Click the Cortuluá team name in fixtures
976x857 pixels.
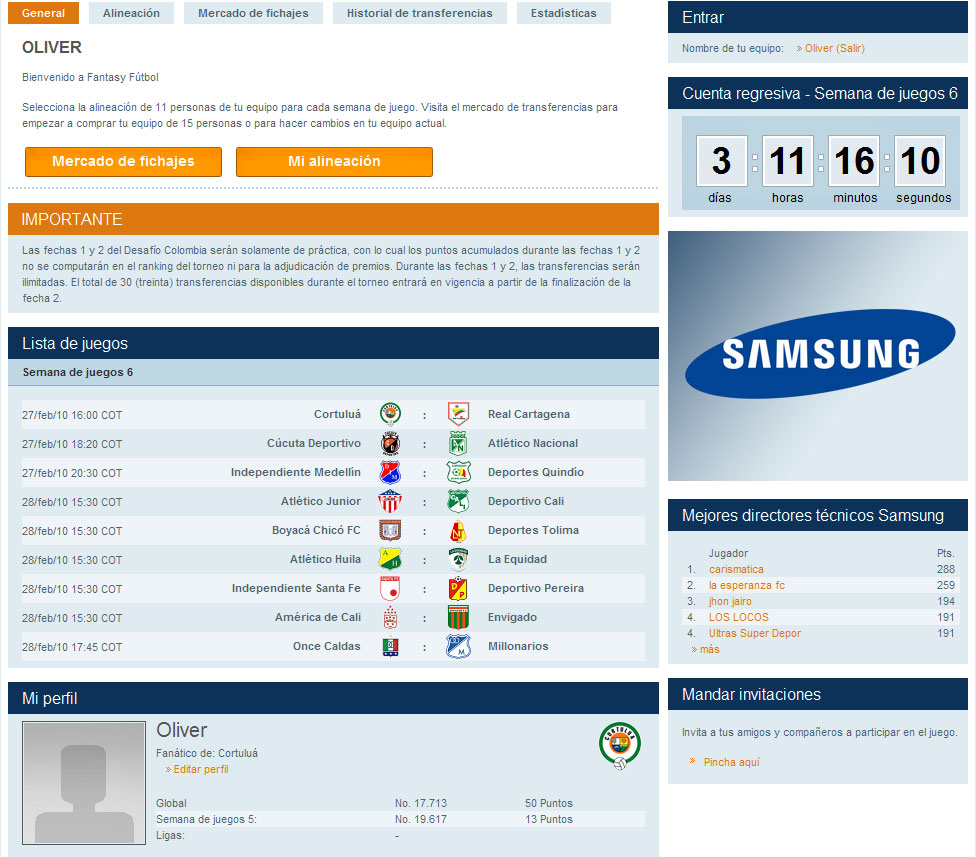pos(337,414)
